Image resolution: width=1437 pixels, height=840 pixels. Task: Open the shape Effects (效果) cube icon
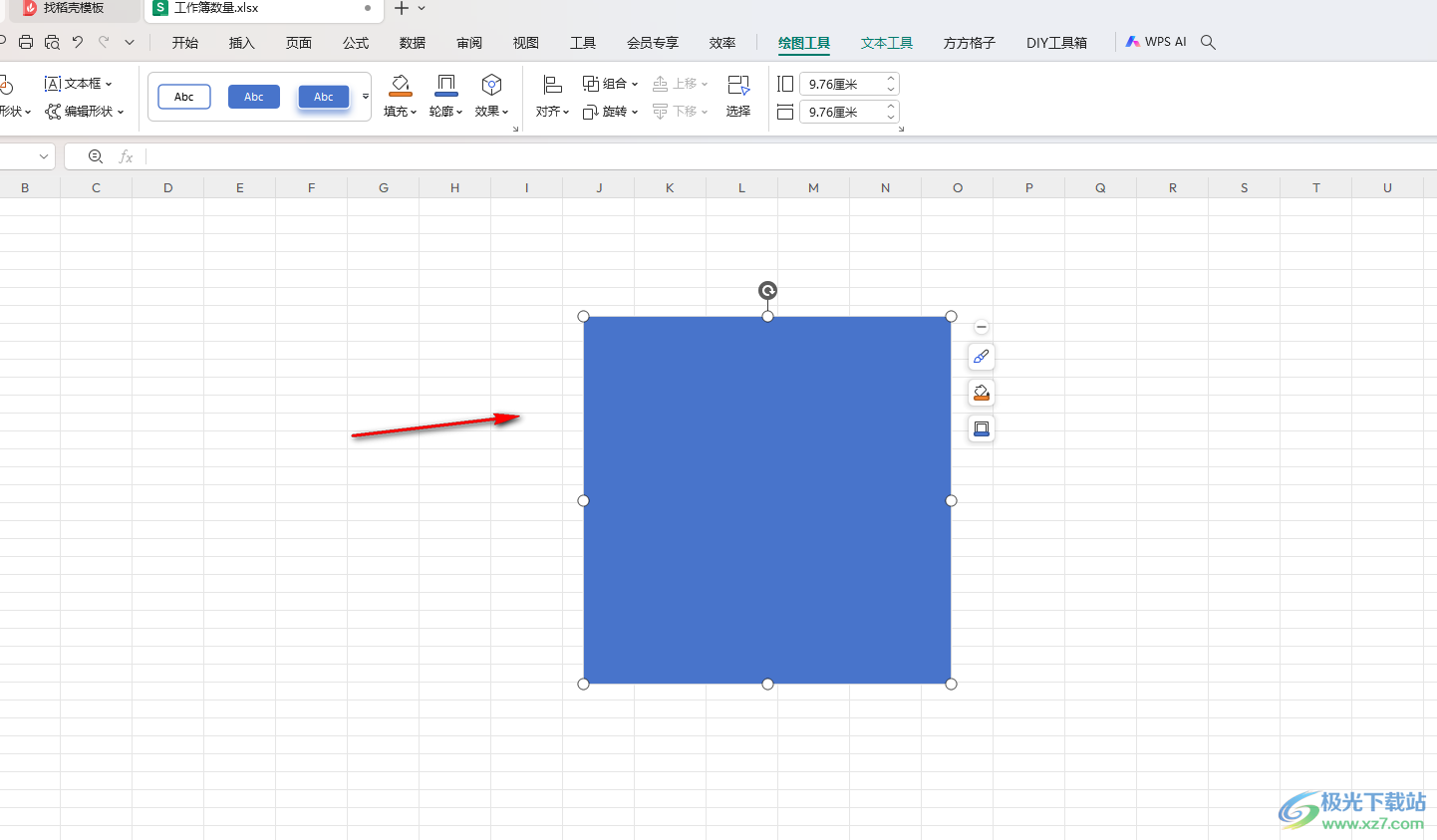491,85
